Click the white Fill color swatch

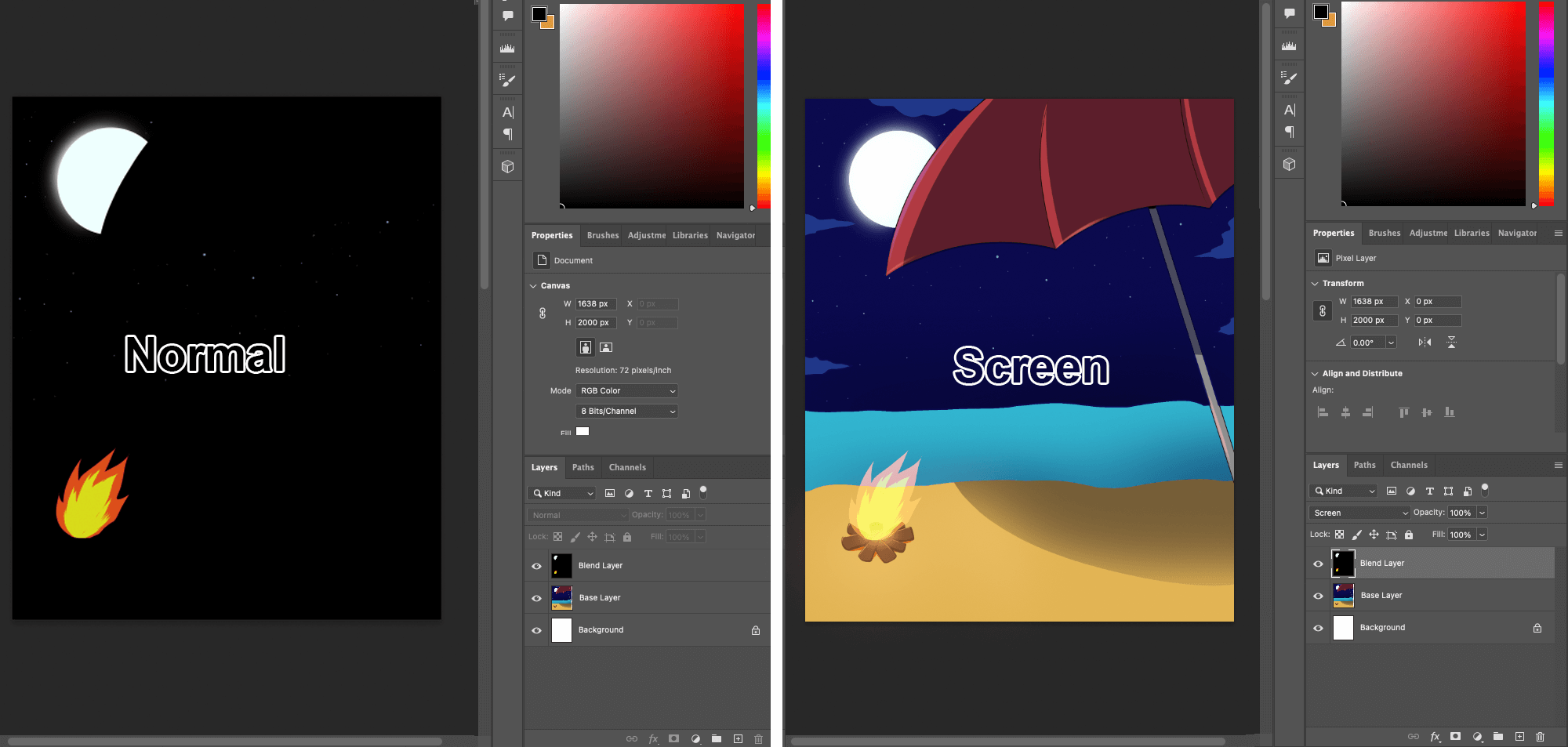coord(582,431)
